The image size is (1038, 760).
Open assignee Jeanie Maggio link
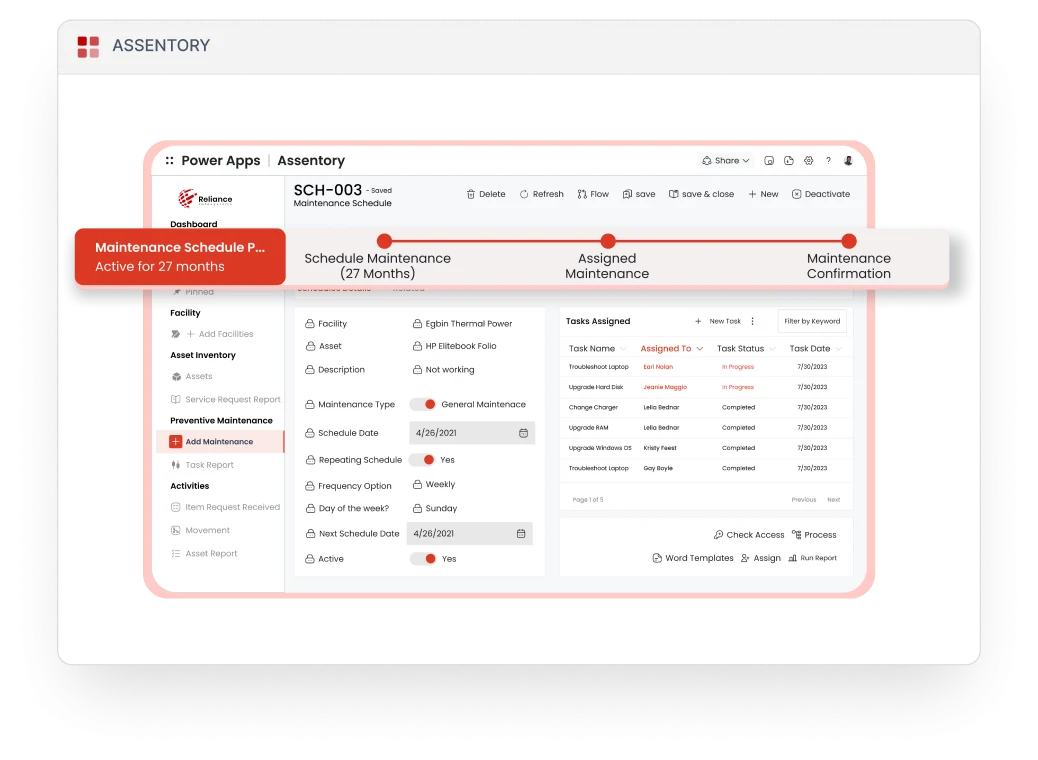click(665, 387)
